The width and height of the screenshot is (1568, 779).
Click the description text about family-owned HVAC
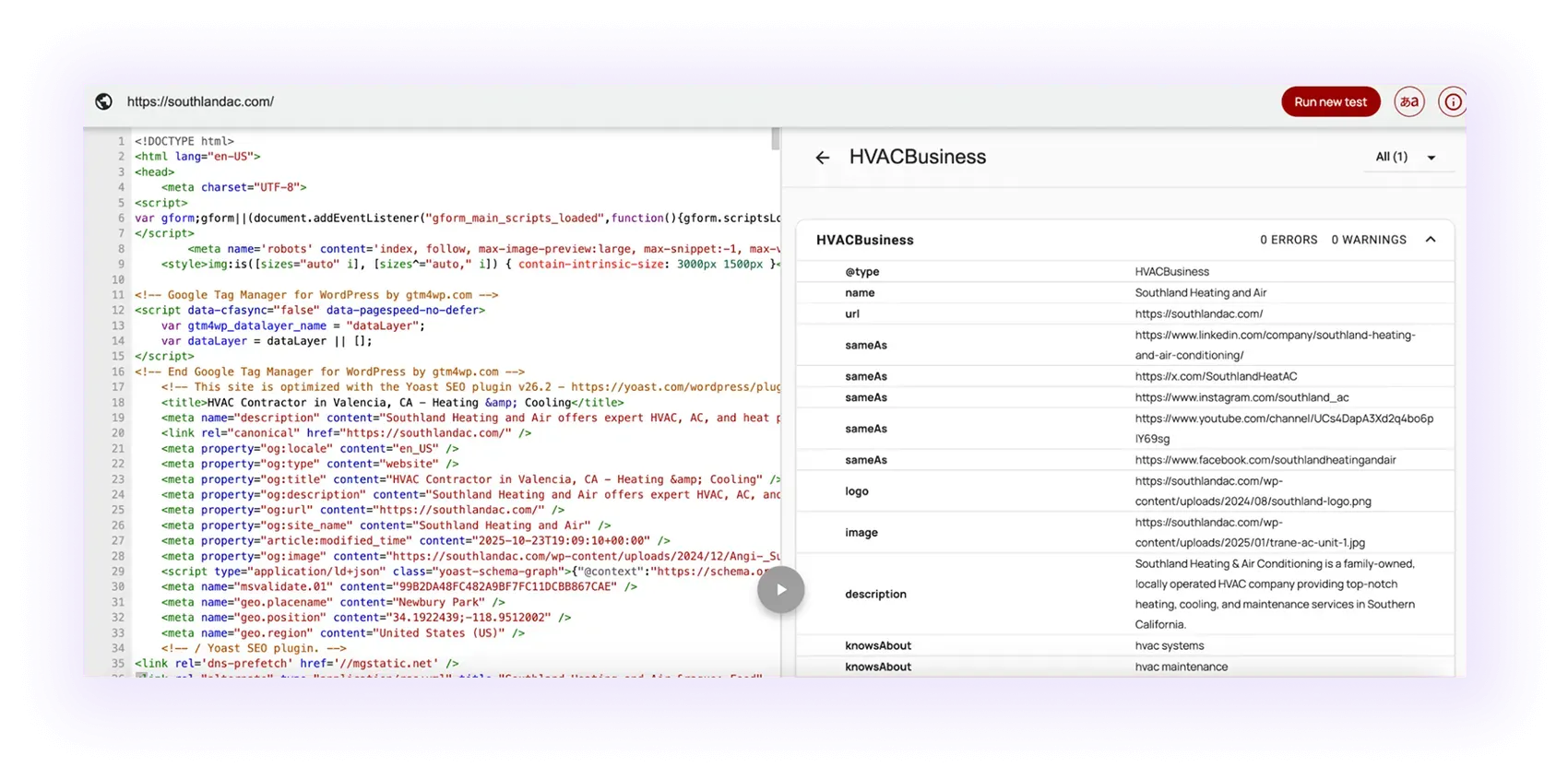click(x=1275, y=595)
